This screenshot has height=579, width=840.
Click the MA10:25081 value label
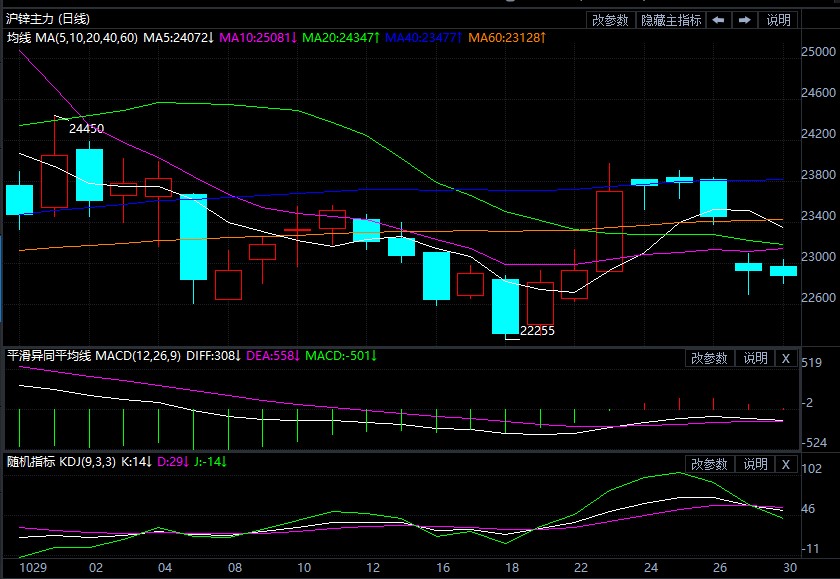258,38
